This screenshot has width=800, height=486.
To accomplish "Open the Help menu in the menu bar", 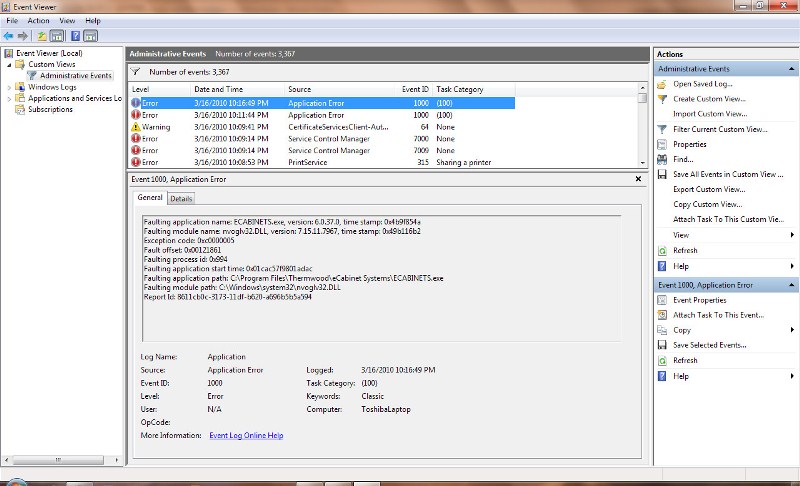I will point(93,21).
